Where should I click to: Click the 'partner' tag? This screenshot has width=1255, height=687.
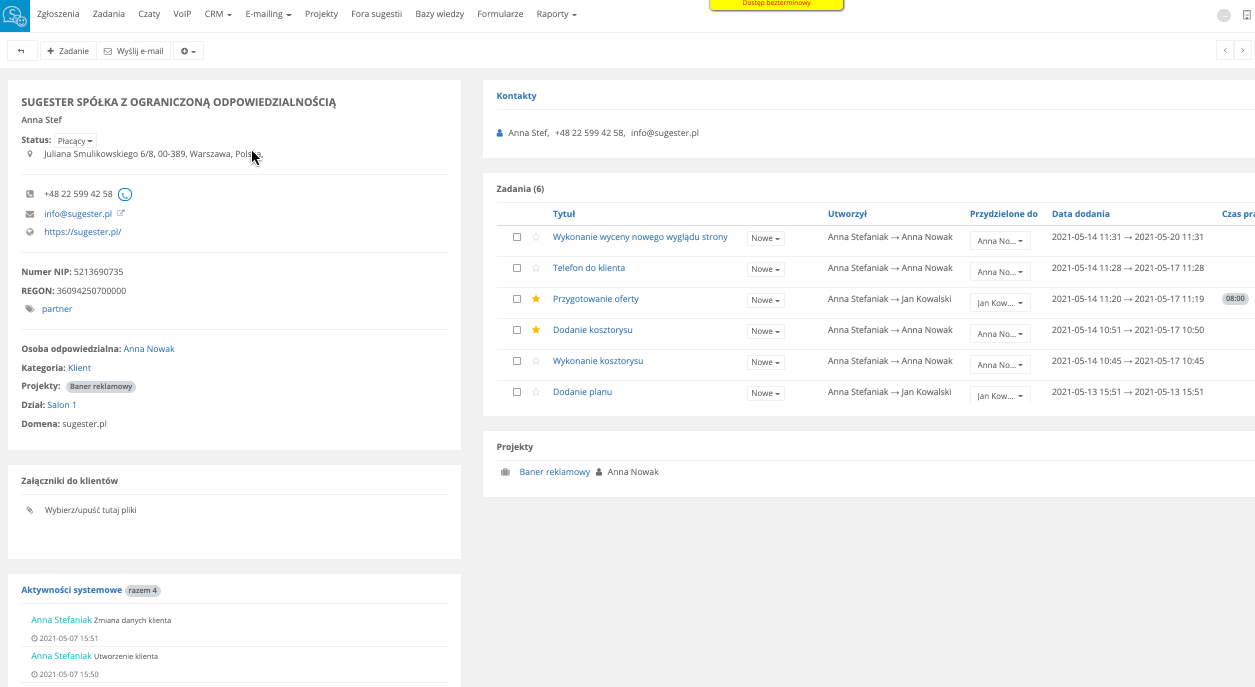click(x=57, y=309)
